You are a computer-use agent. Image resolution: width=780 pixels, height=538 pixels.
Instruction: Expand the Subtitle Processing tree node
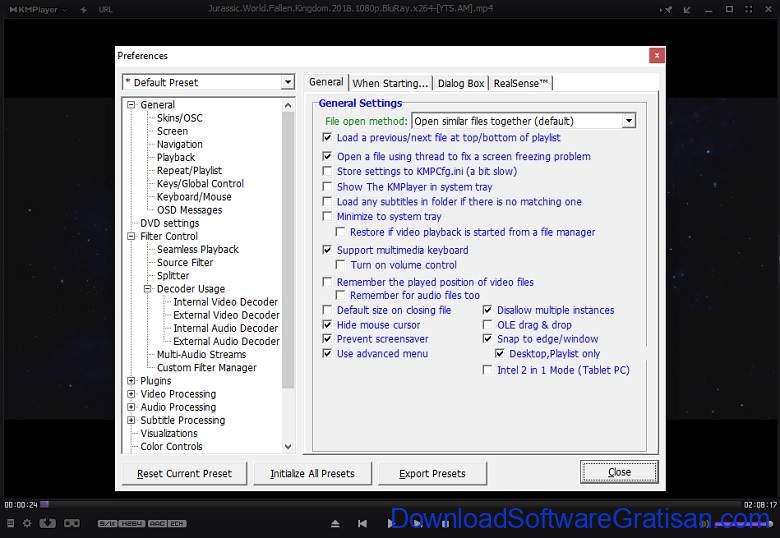(131, 420)
